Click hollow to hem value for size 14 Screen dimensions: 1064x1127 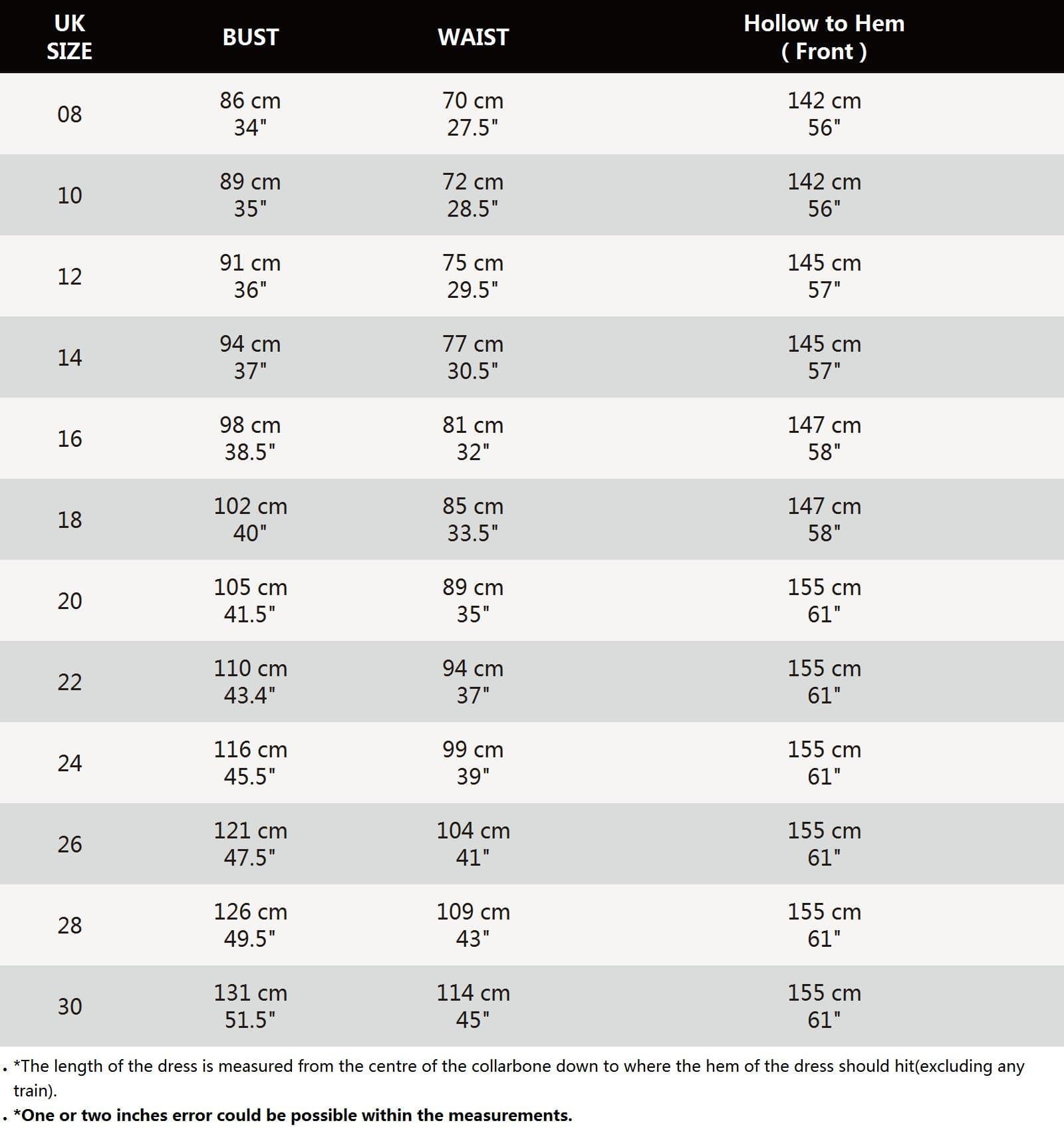(824, 357)
